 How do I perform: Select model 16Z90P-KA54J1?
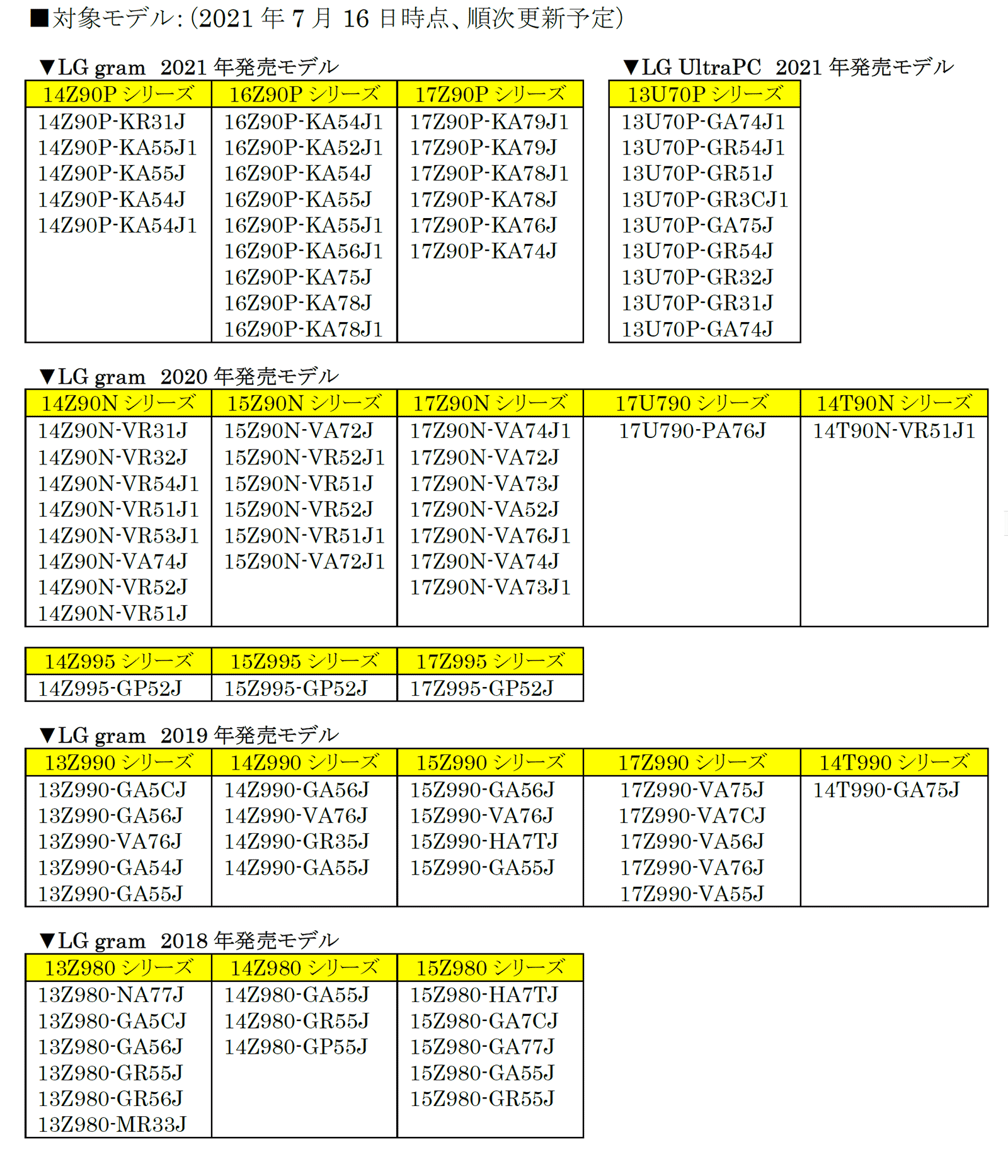[x=303, y=122]
